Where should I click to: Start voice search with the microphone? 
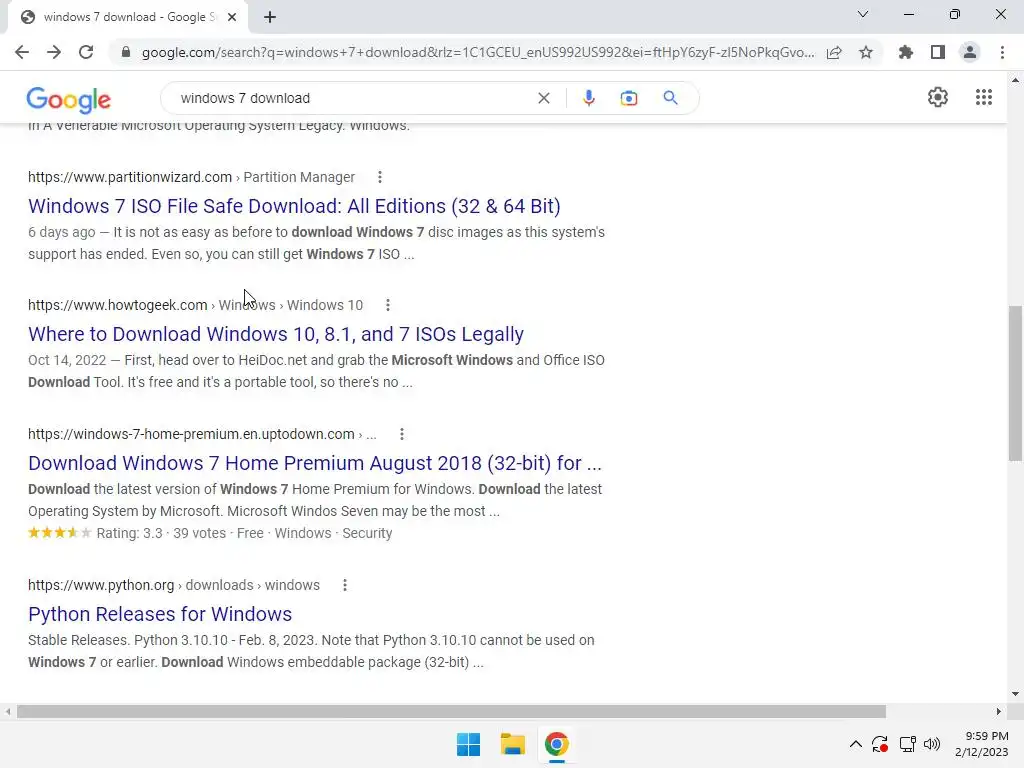[588, 98]
